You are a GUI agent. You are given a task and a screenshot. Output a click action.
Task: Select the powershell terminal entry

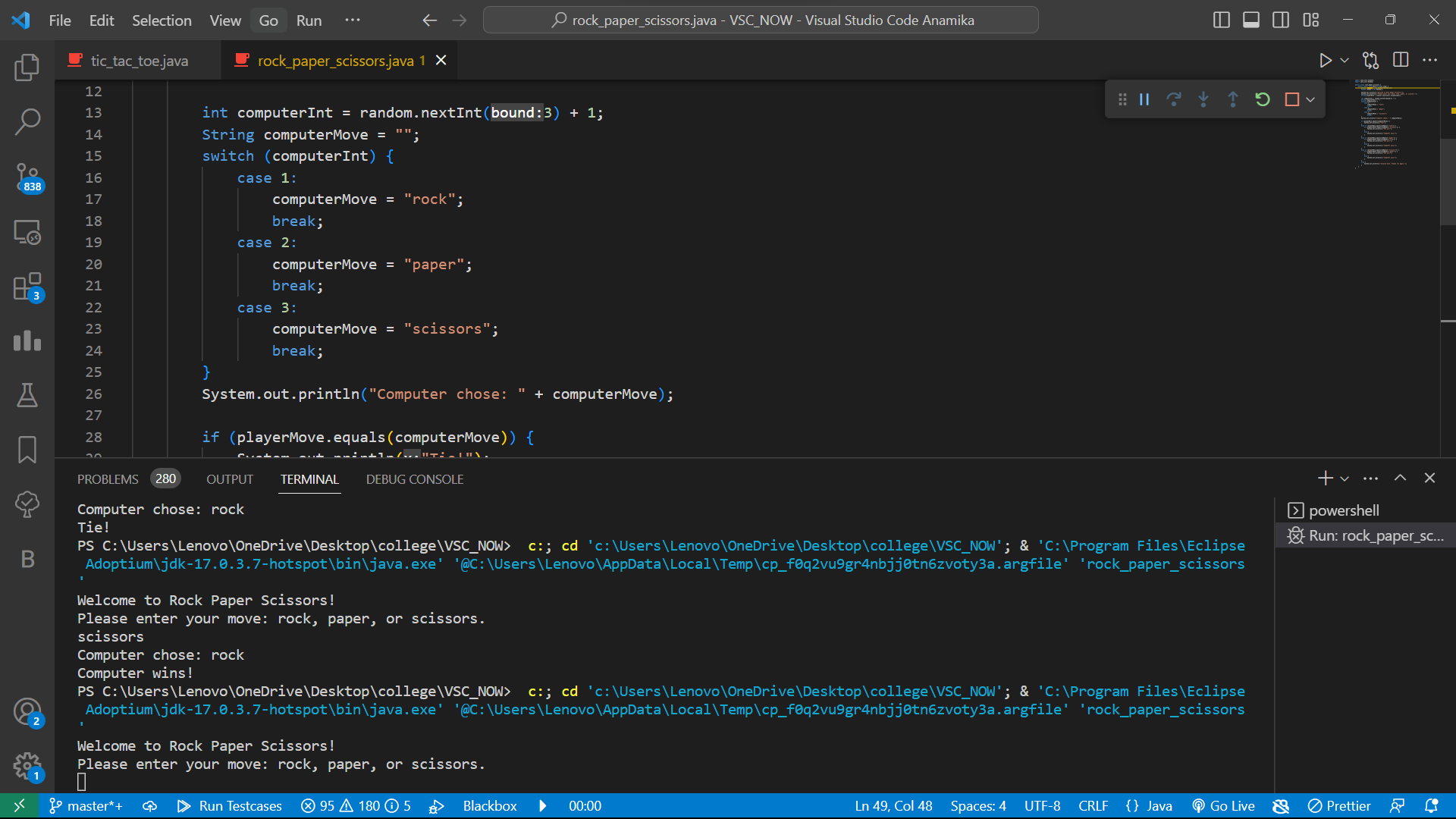pos(1343,510)
